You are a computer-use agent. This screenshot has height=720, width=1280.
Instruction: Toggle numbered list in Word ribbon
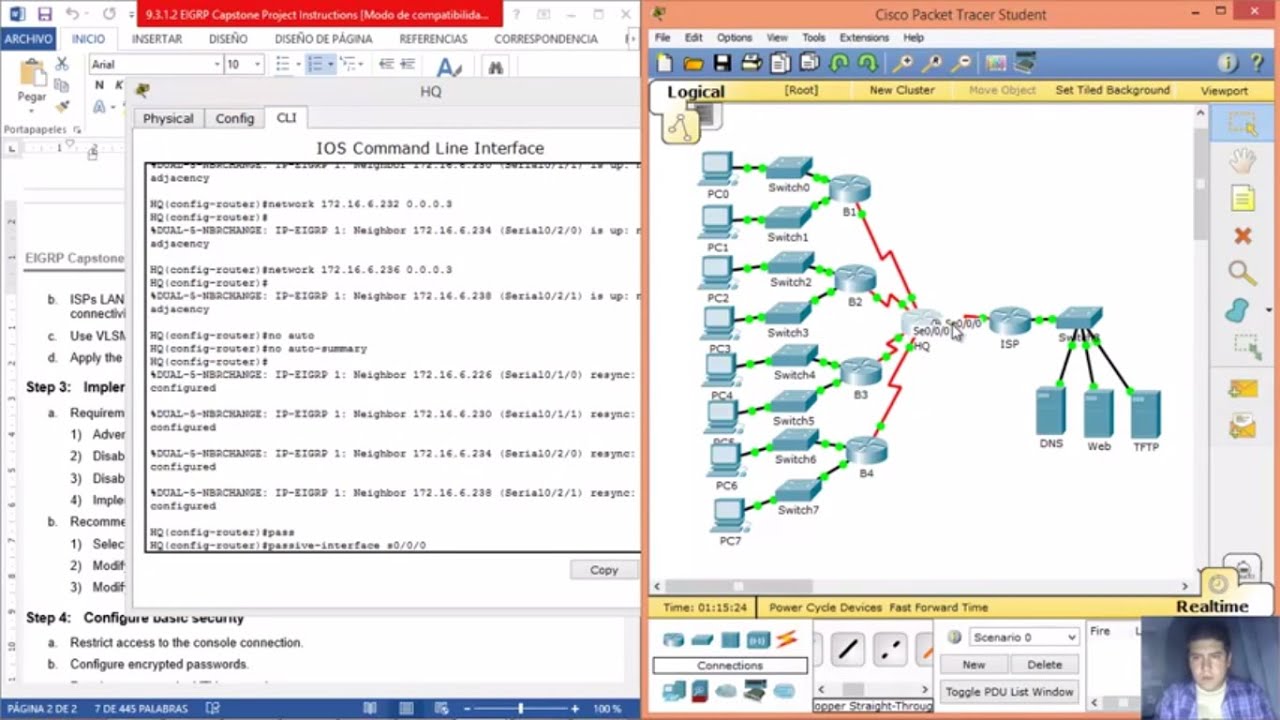pos(315,64)
